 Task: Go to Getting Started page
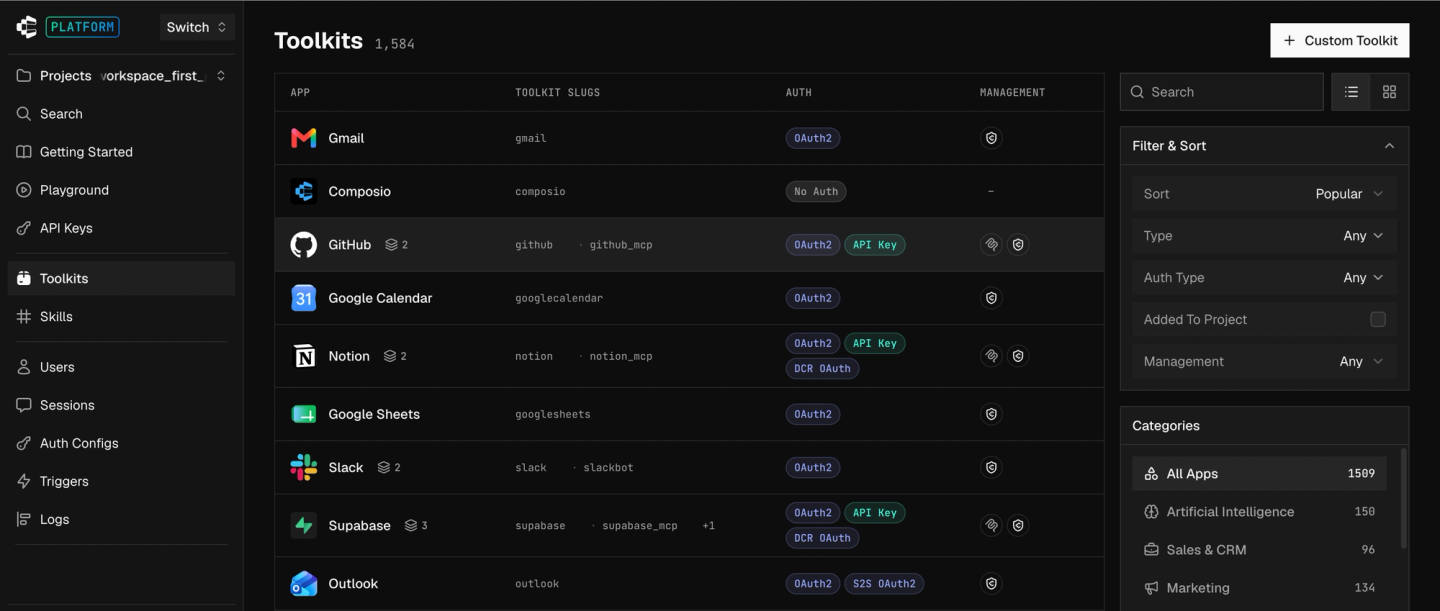[121, 152]
